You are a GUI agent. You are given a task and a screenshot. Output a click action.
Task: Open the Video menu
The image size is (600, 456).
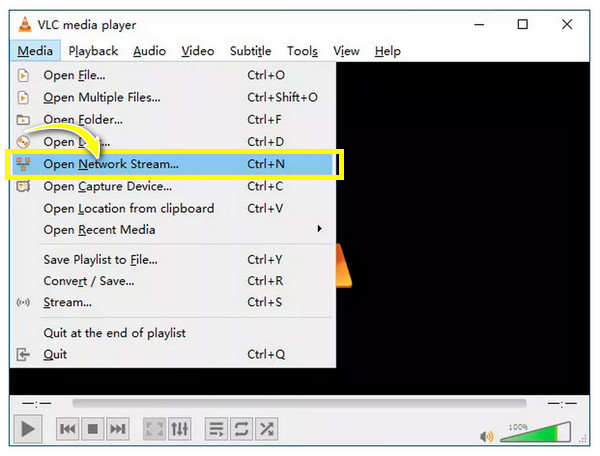198,51
